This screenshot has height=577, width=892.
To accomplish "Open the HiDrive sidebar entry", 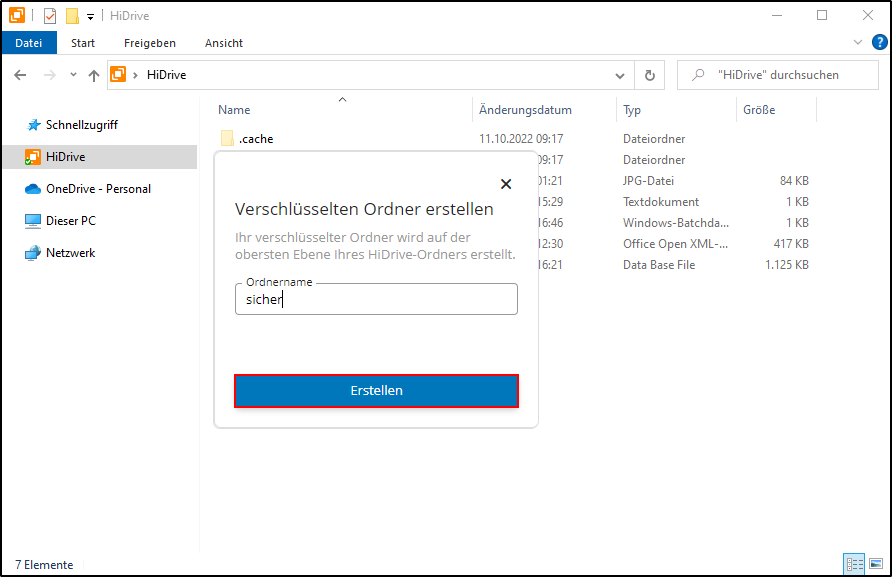I will pyautogui.click(x=65, y=156).
